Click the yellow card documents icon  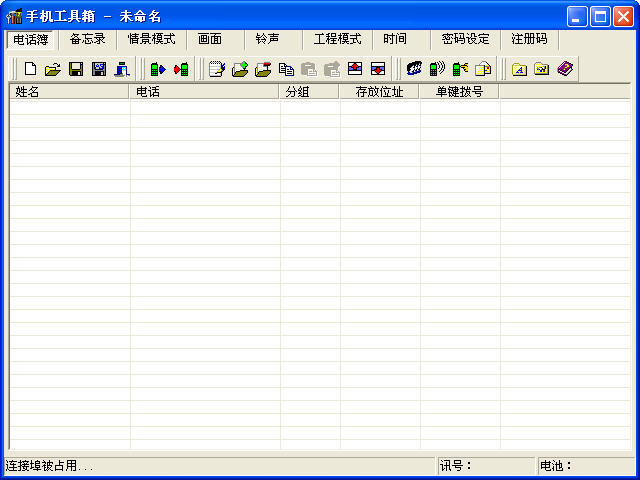pyautogui.click(x=483, y=69)
